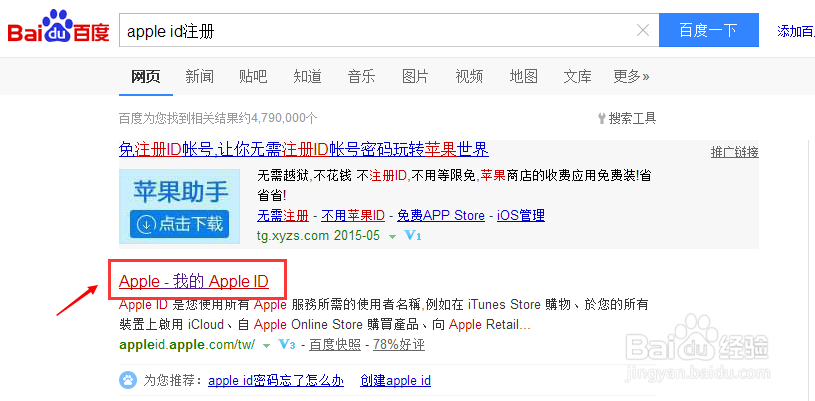Viewport: 815px width, 401px height.
Task: Open suggestion apple id密码忘了怎么办
Action: 276,381
